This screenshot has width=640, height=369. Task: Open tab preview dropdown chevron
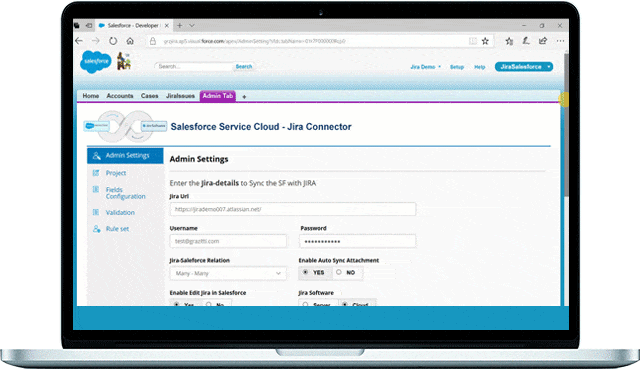(x=192, y=25)
